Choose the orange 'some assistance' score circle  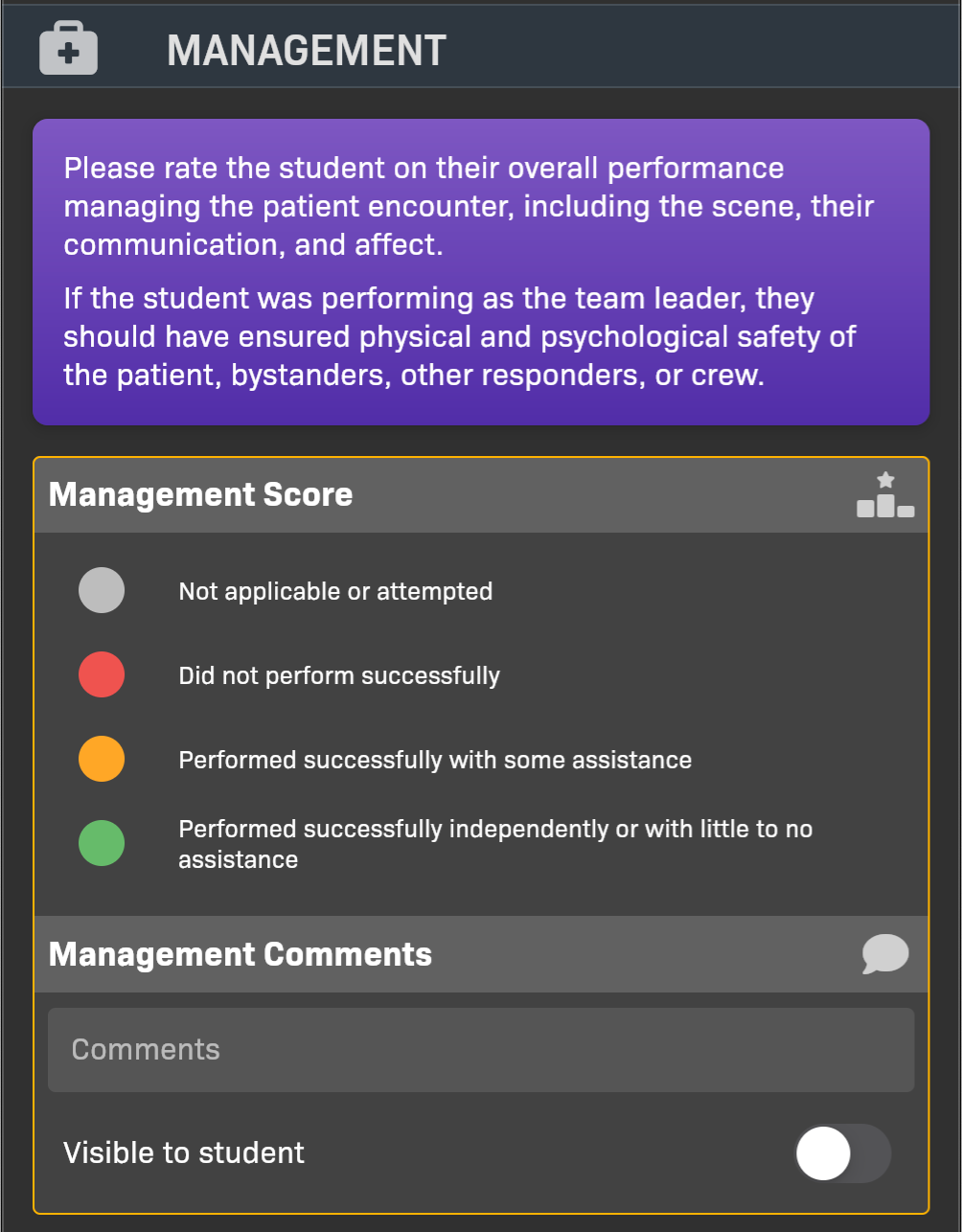102,759
